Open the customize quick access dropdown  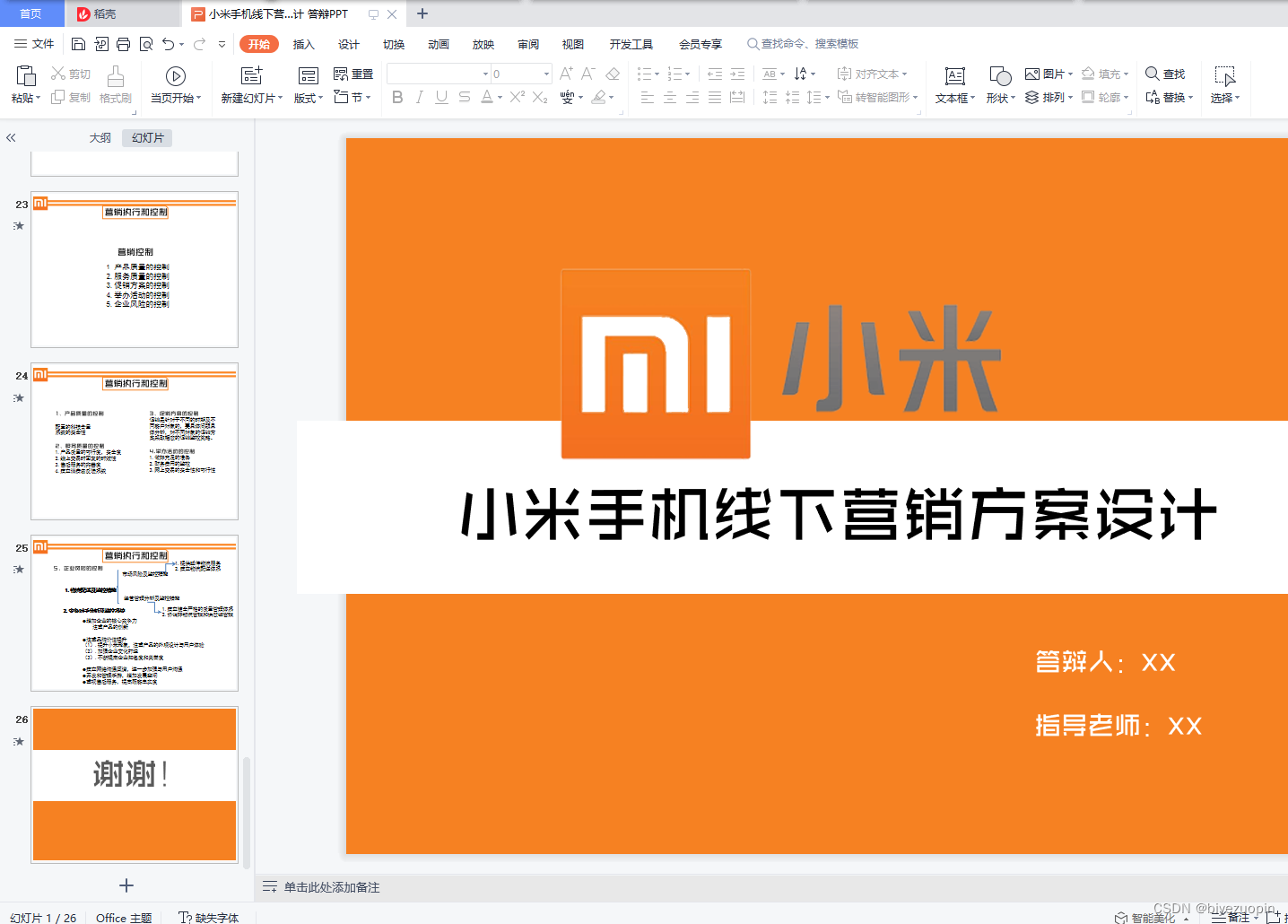[222, 44]
